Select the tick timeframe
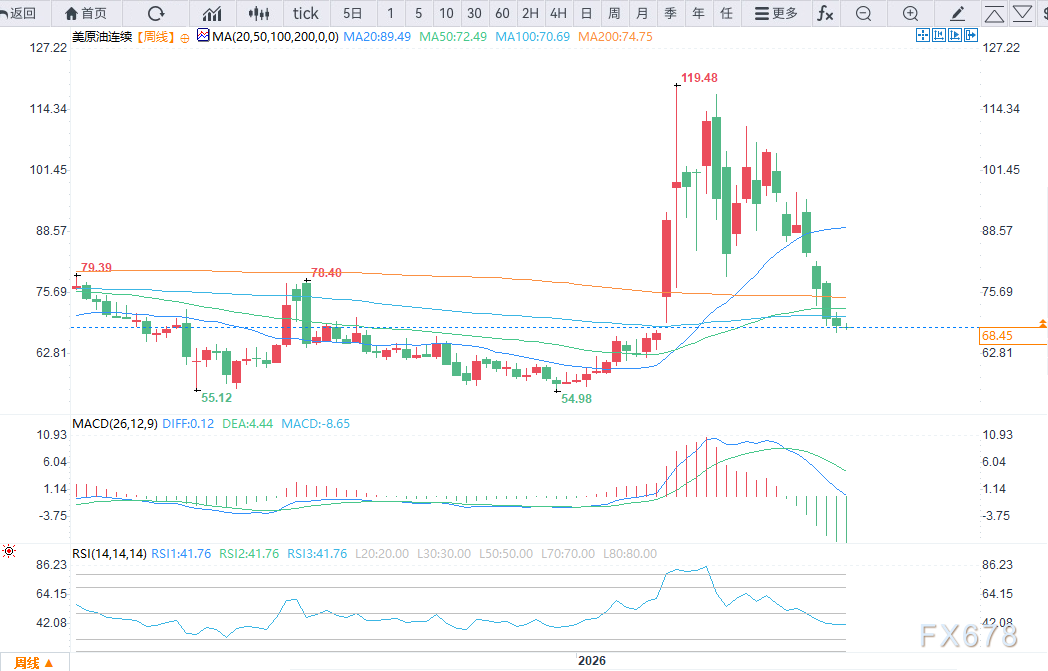Viewport: 1048px width, 671px height. tap(305, 13)
